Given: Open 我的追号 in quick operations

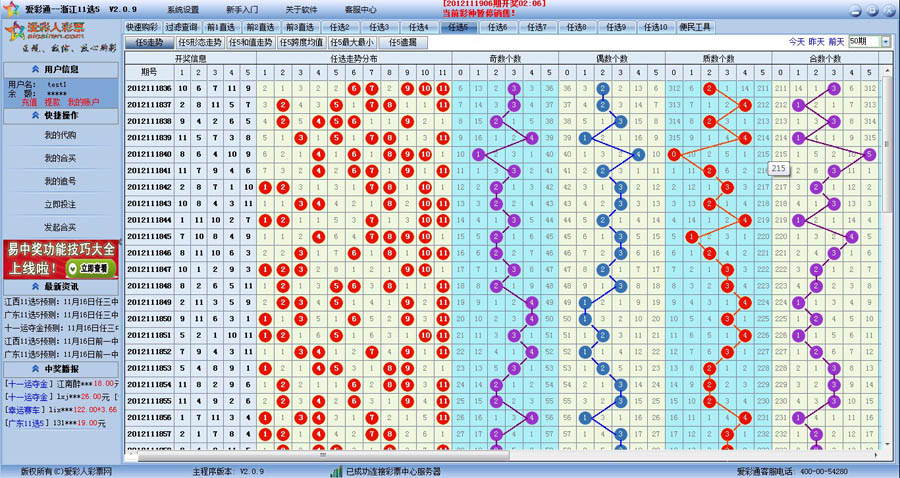Looking at the screenshot, I should [x=60, y=181].
